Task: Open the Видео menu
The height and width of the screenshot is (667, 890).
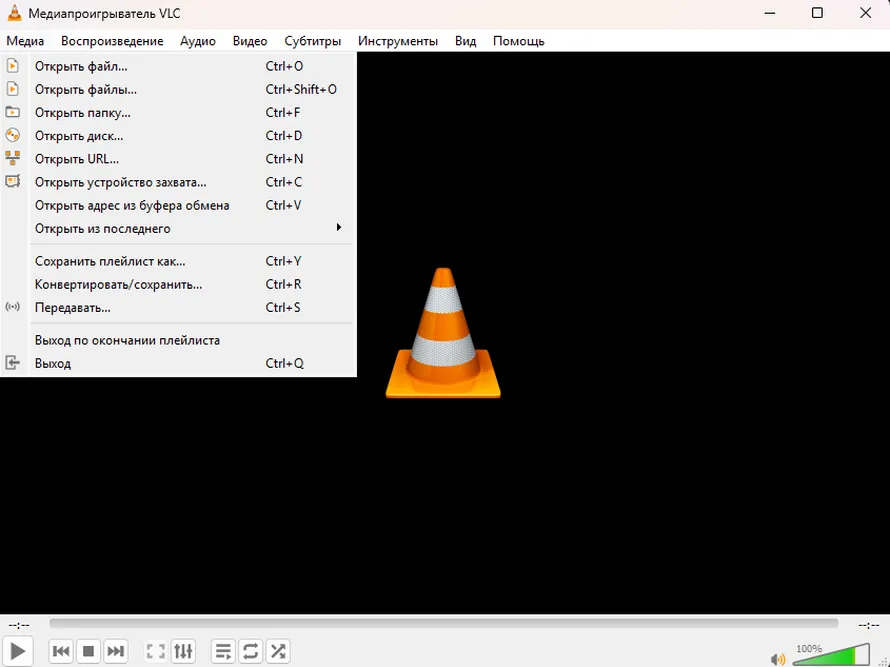Action: pos(250,41)
